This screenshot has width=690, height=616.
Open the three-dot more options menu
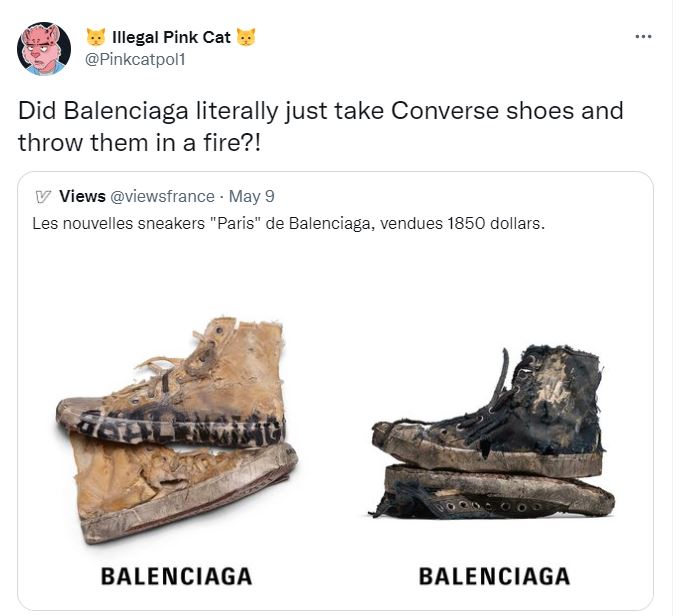tap(643, 37)
